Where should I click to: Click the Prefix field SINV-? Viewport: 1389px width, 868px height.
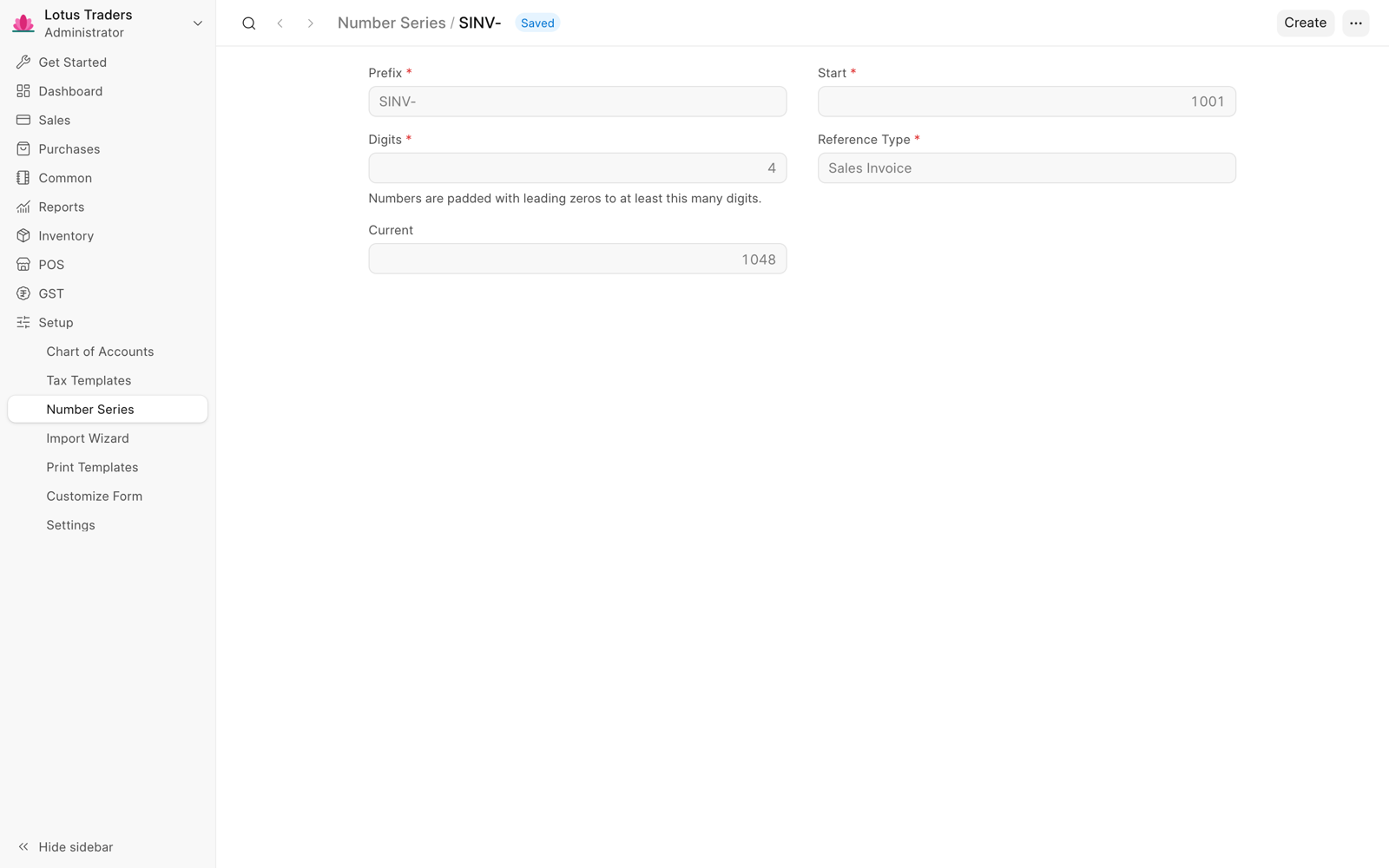coord(577,102)
